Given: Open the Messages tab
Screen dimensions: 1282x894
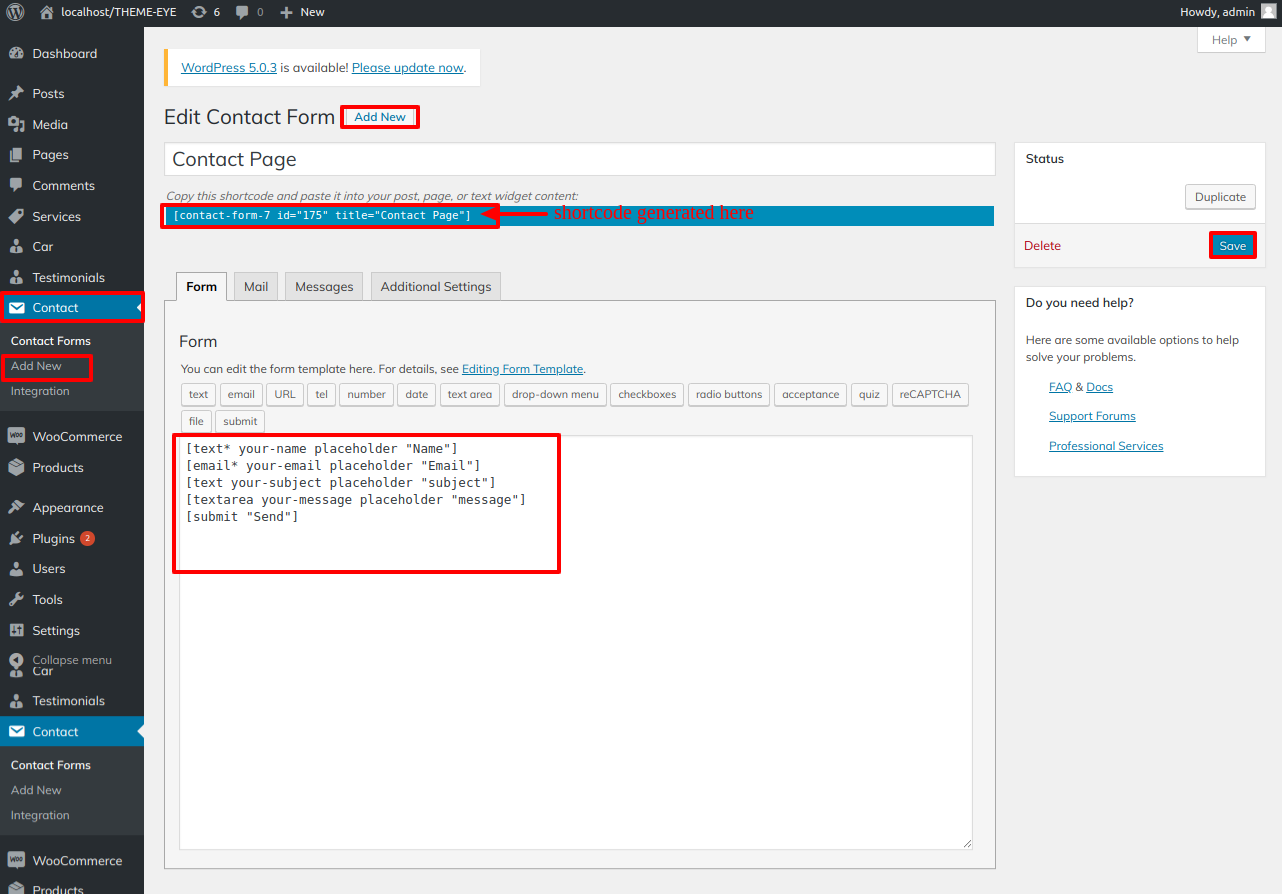Looking at the screenshot, I should click(x=324, y=287).
